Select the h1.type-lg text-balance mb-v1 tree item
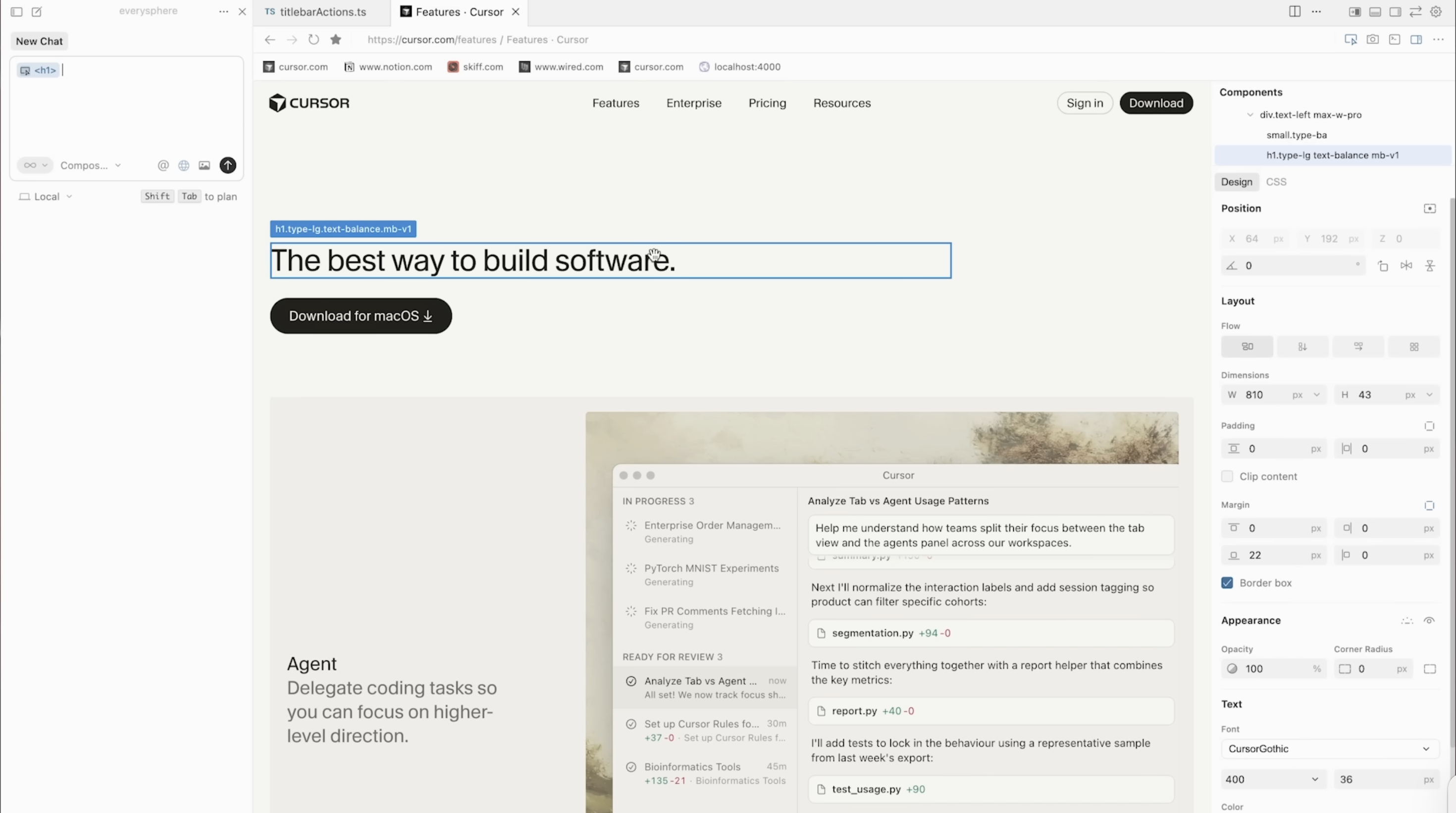The height and width of the screenshot is (813, 1456). pyautogui.click(x=1332, y=155)
